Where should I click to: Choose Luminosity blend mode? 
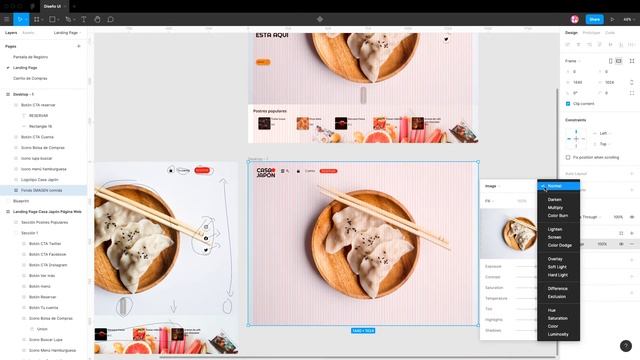(558, 334)
